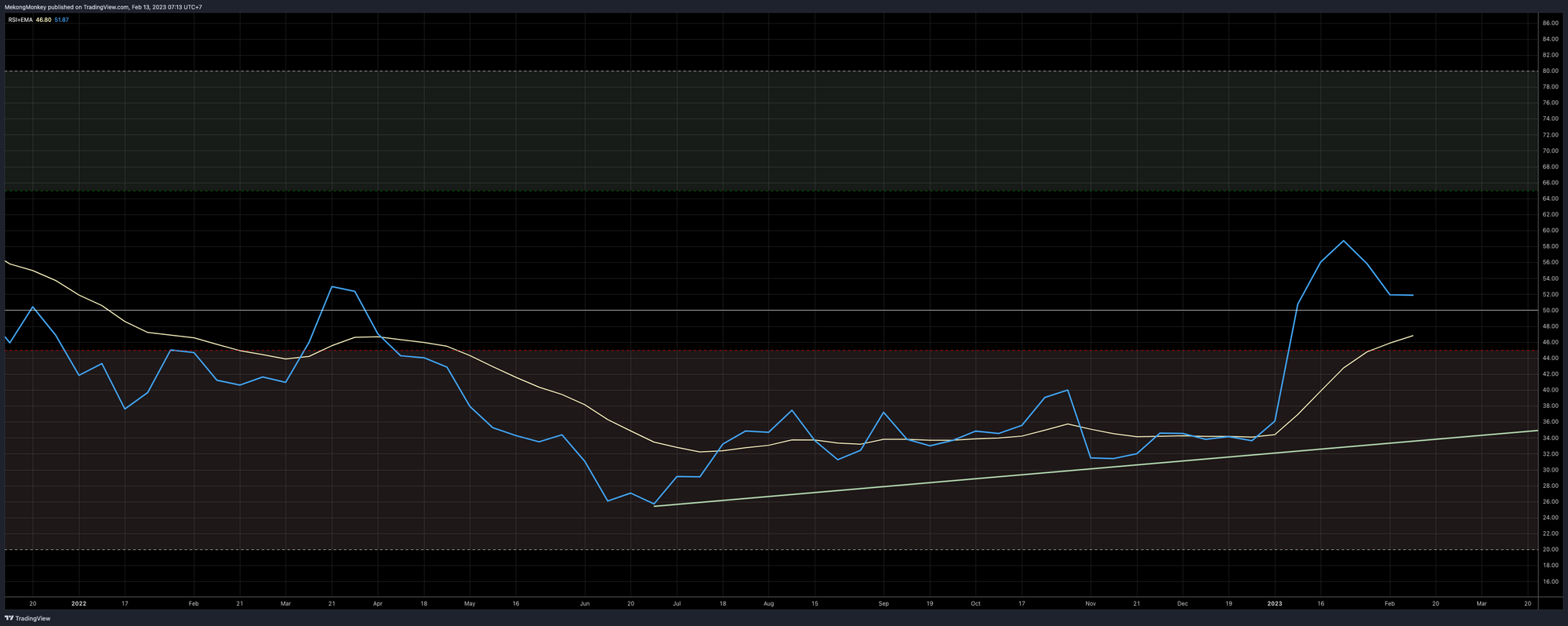Select the 86.00 value on the price scale
This screenshot has height=626, width=1568.
pyautogui.click(x=1550, y=24)
